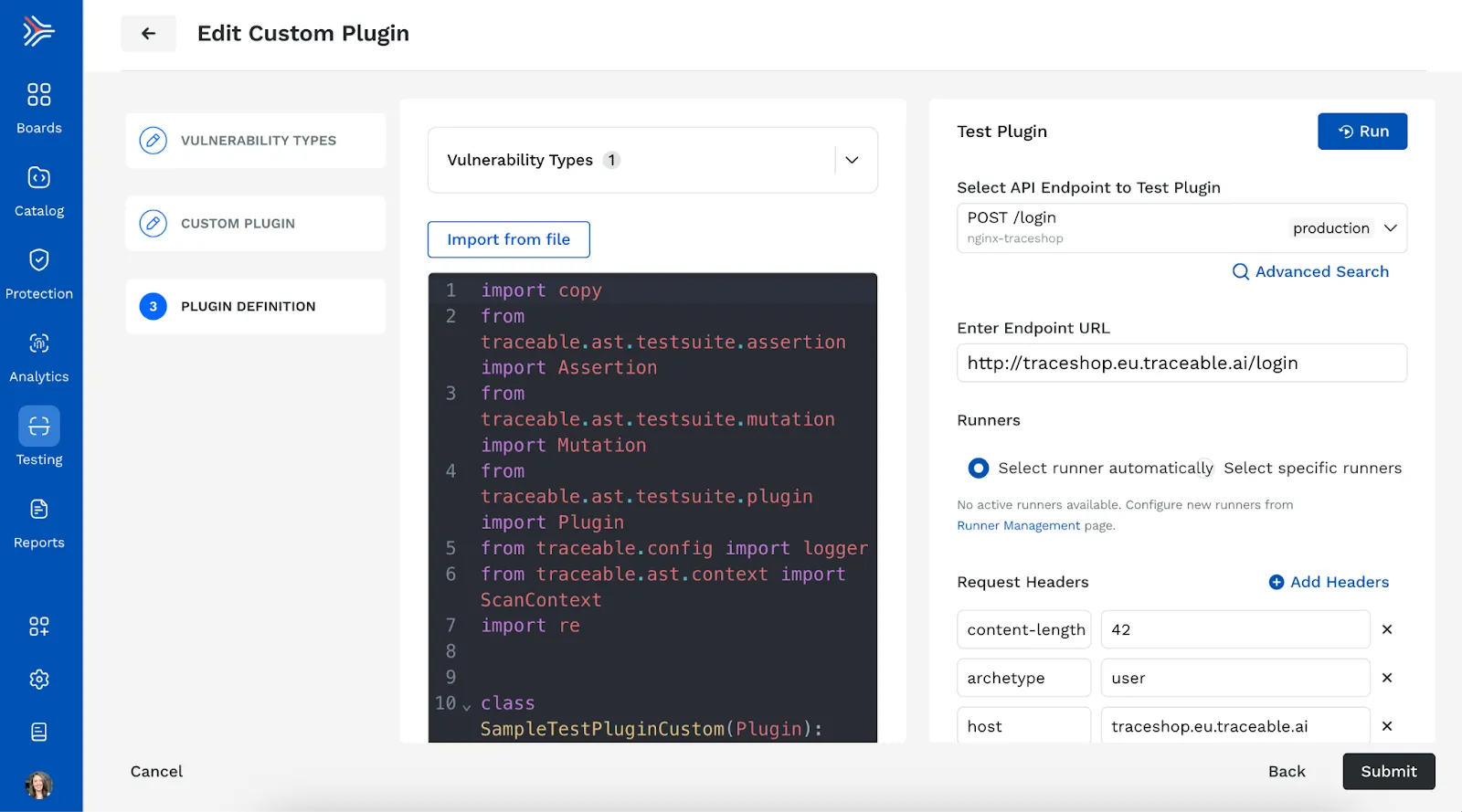1462x812 pixels.
Task: Select the CUSTOM PLUGIN step
Action: [256, 224]
